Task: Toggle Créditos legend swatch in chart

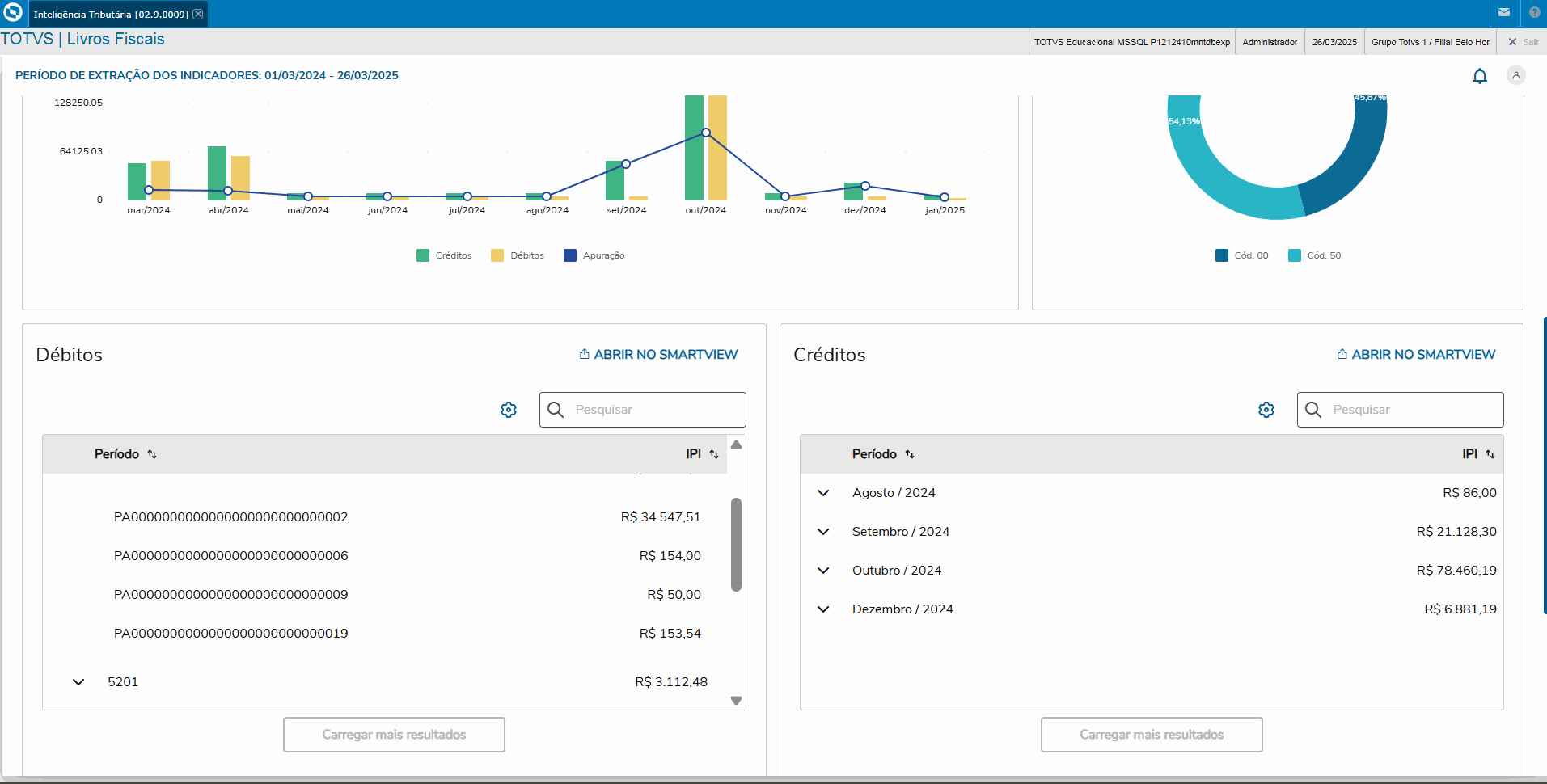Action: tap(423, 255)
